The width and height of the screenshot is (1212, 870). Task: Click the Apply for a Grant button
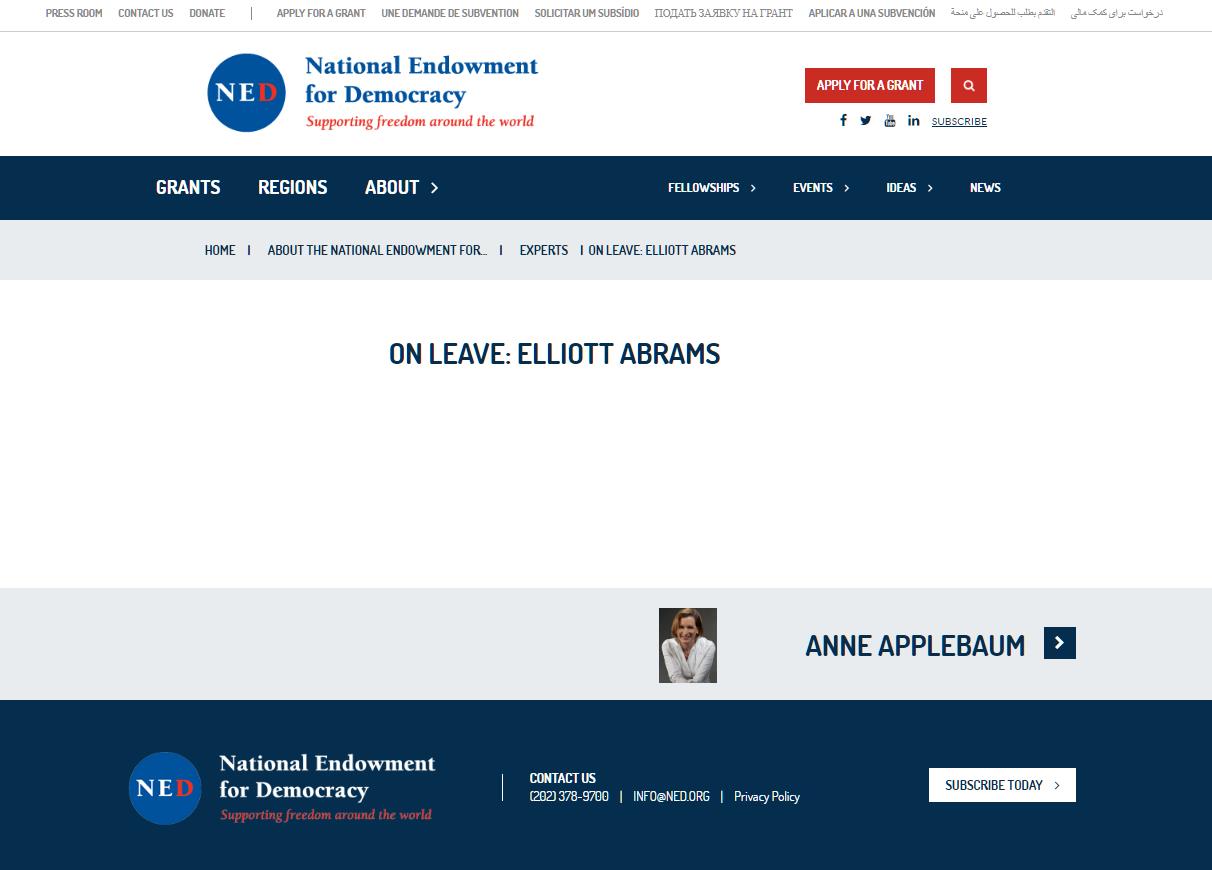pos(870,85)
